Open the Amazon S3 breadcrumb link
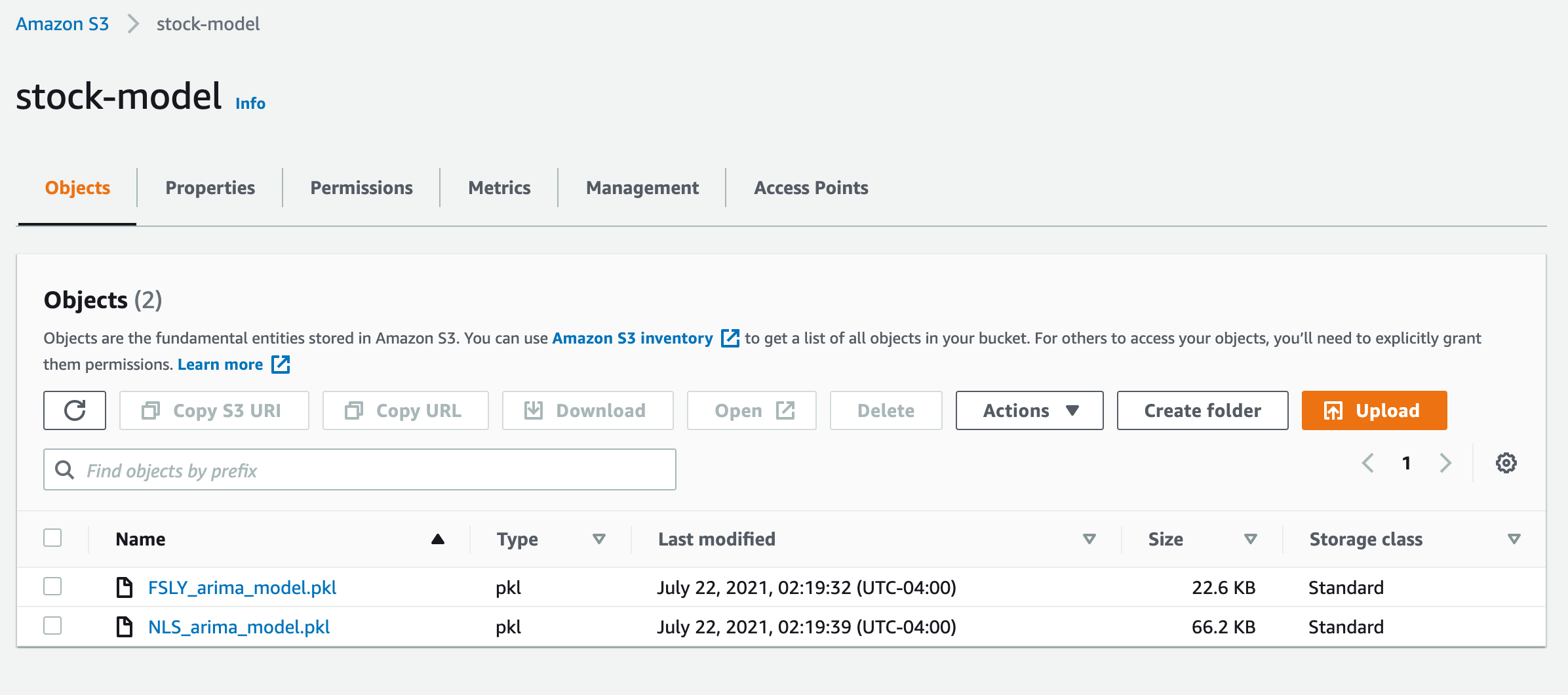The height and width of the screenshot is (695, 1568). pos(62,24)
